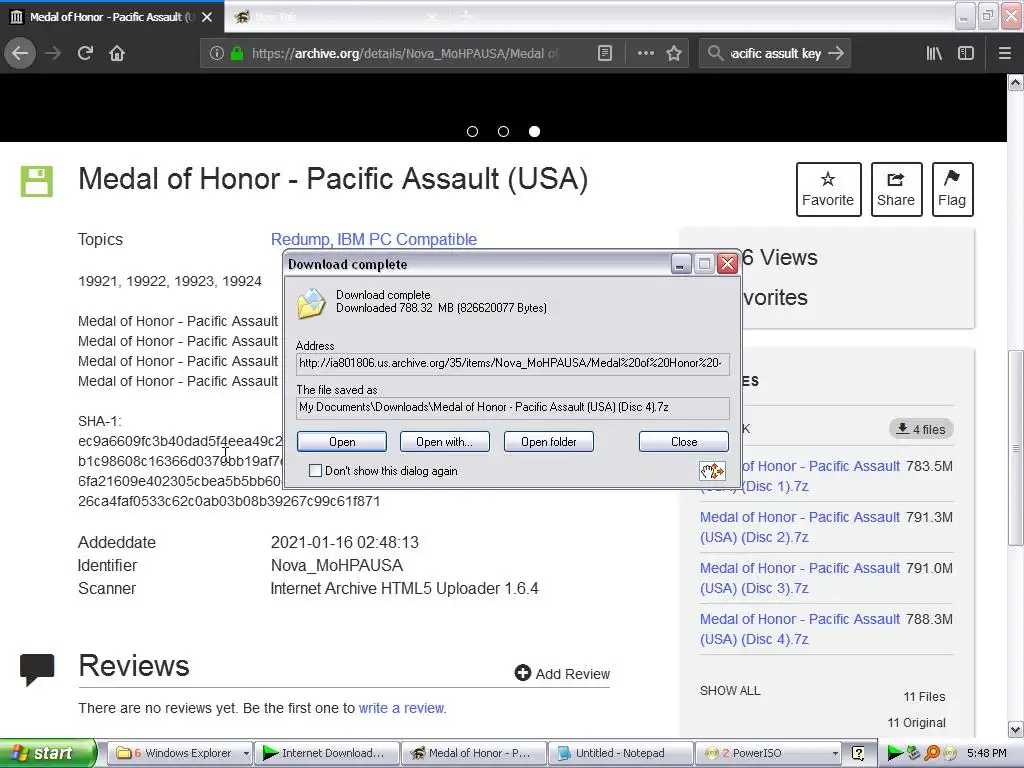Toggle reader view in address bar
The height and width of the screenshot is (768, 1024).
click(x=605, y=53)
